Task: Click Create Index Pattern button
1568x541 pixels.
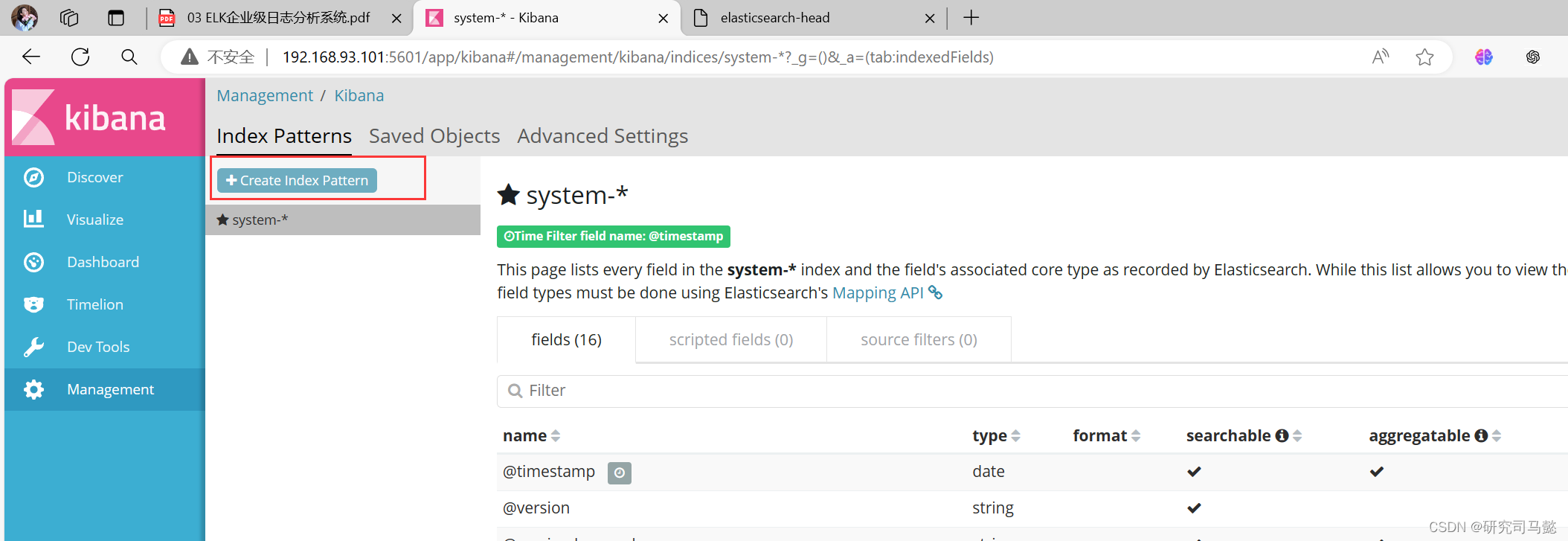Action: click(297, 180)
